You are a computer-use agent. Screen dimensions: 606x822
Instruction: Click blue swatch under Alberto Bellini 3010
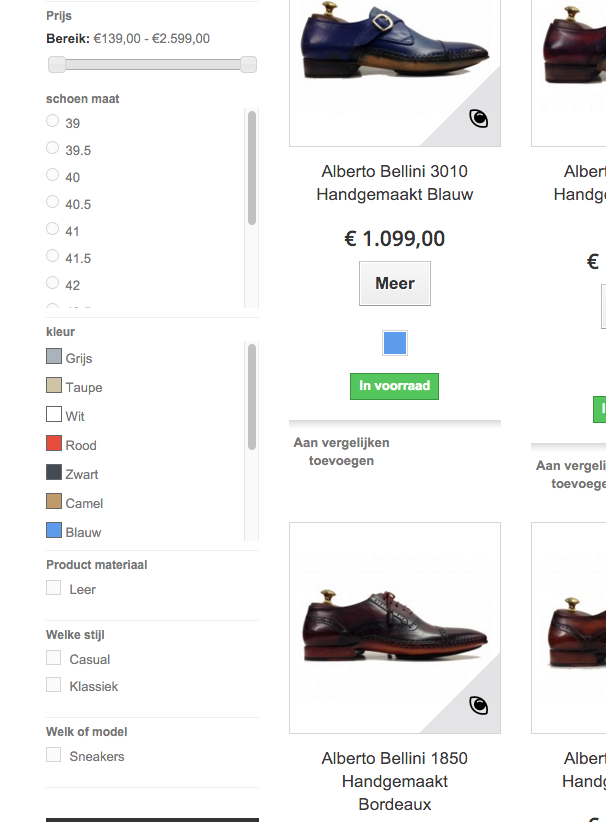395,344
